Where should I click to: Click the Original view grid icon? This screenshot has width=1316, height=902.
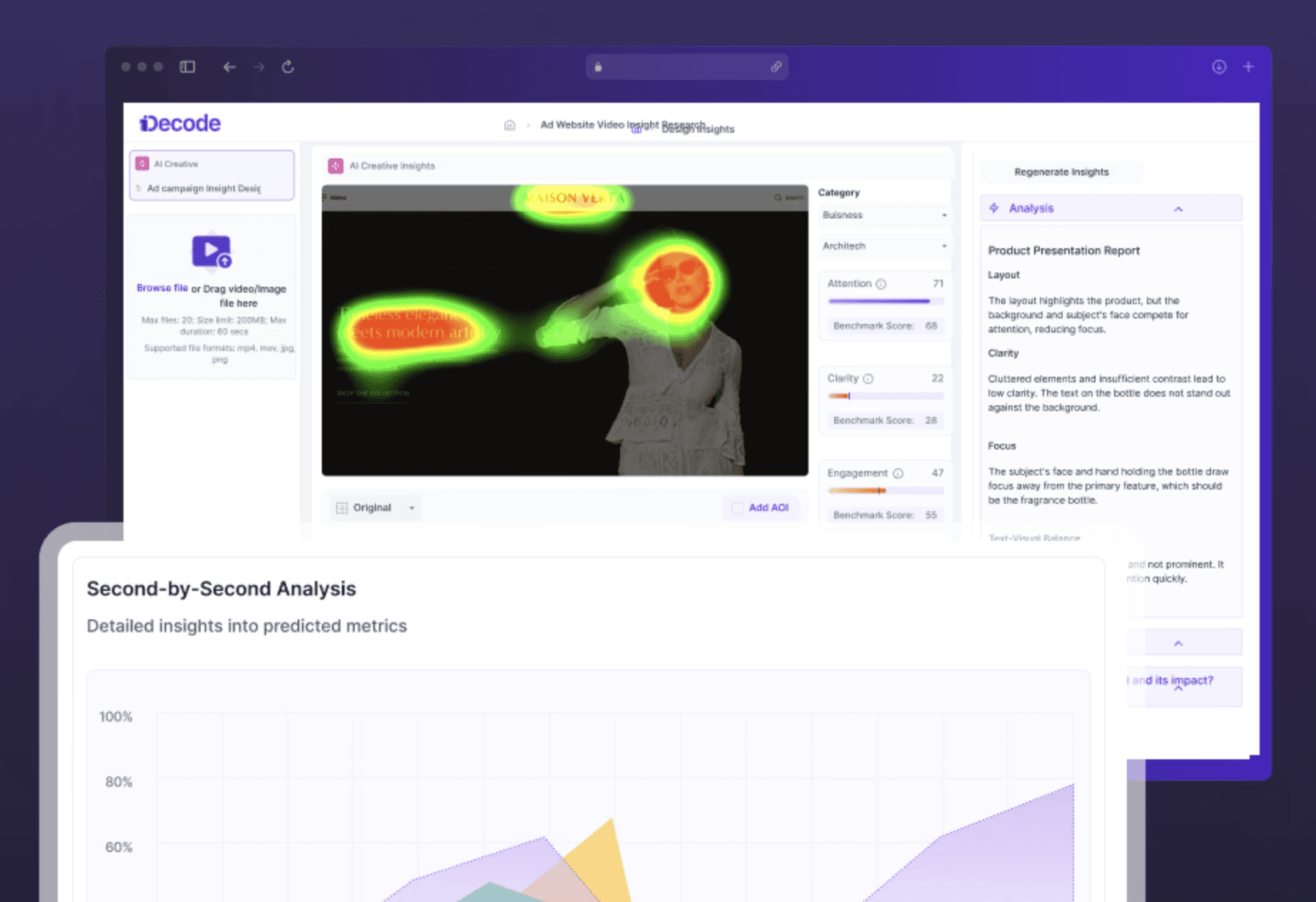pos(342,507)
